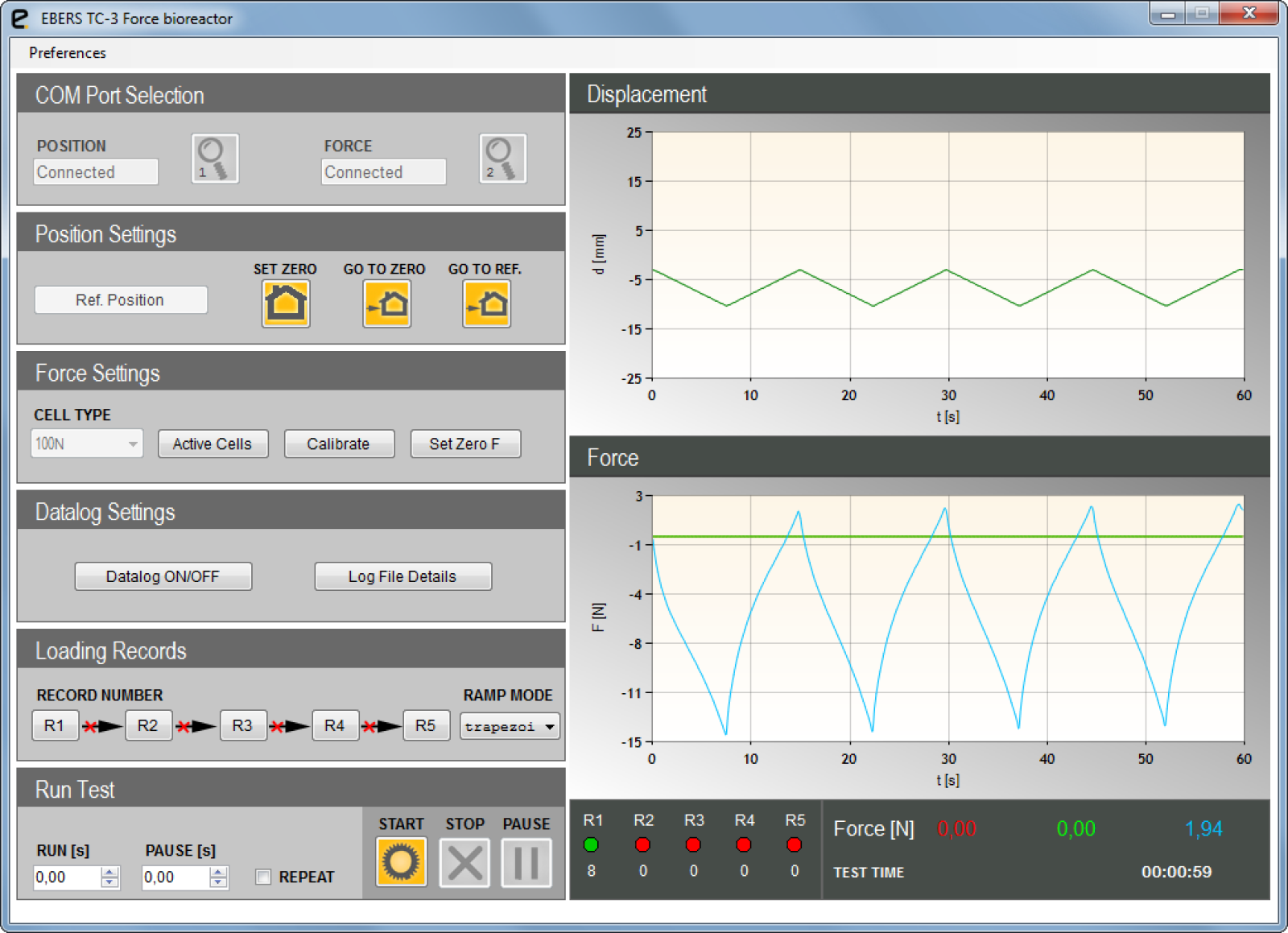Select record R3
The width and height of the screenshot is (1288, 933).
[x=242, y=725]
